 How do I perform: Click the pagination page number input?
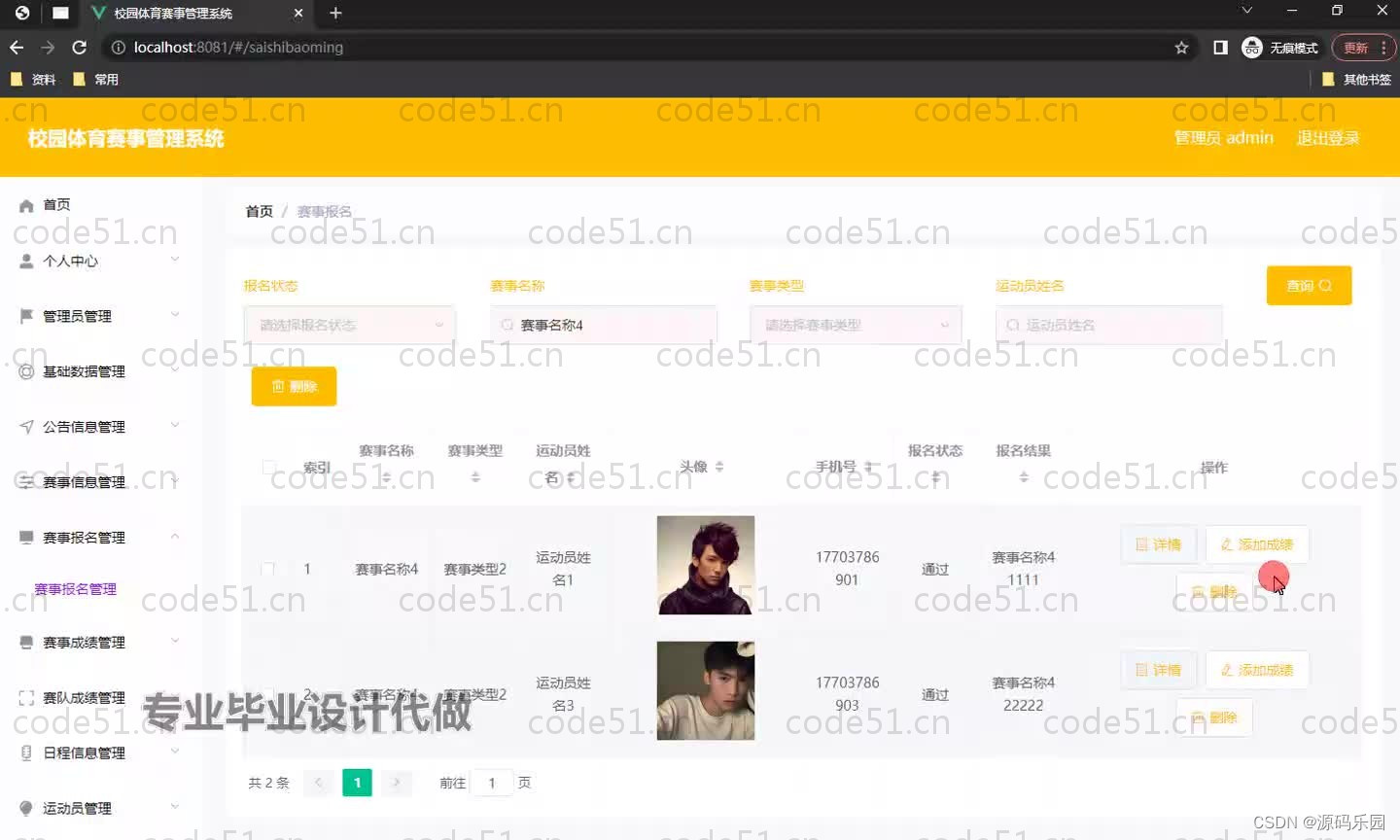coord(492,783)
